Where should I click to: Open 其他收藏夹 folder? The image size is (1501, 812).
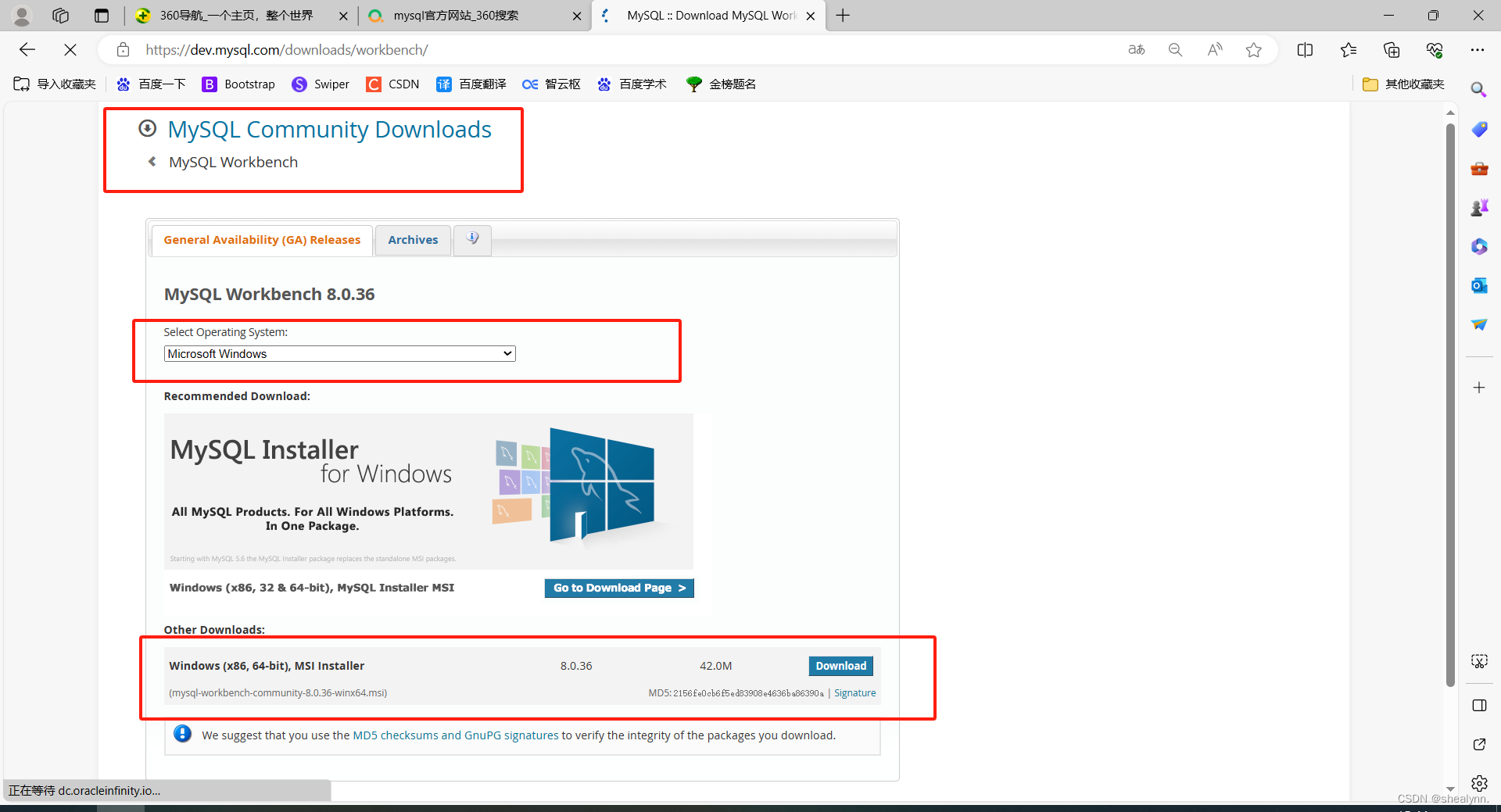(x=1403, y=84)
